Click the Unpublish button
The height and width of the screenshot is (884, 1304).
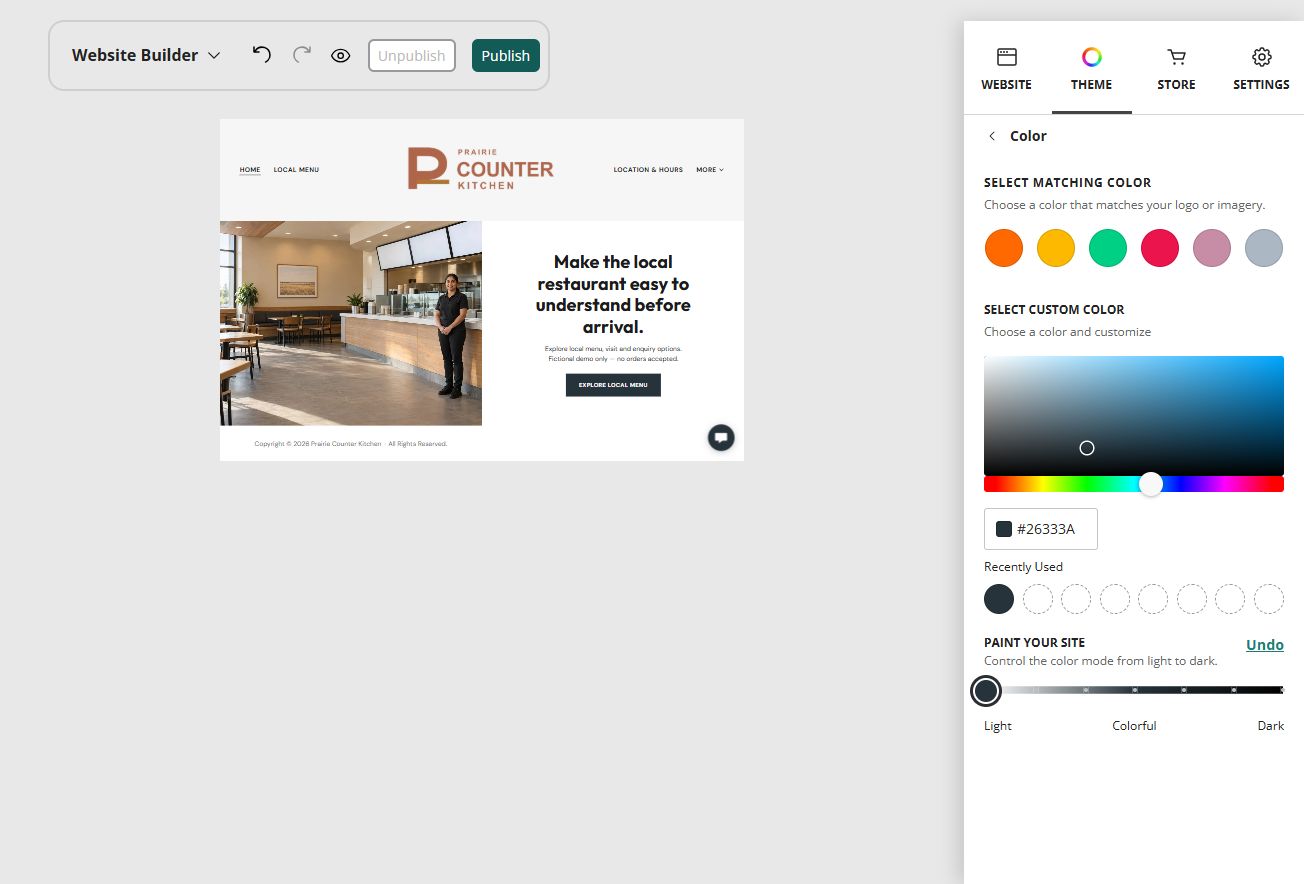coord(412,56)
